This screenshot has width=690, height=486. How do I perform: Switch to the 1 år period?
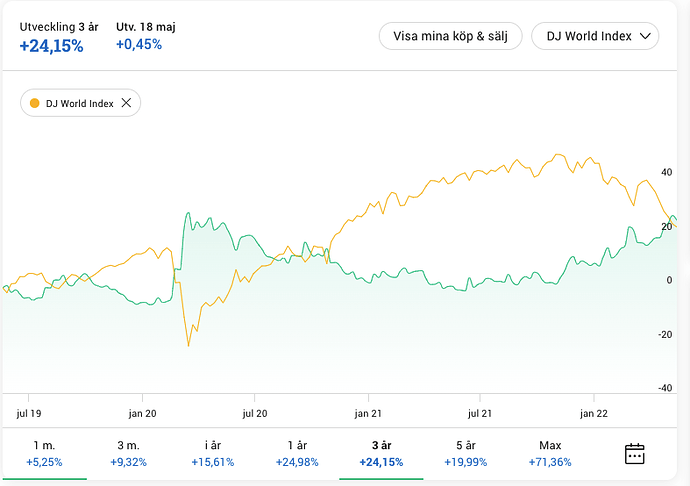click(x=298, y=453)
